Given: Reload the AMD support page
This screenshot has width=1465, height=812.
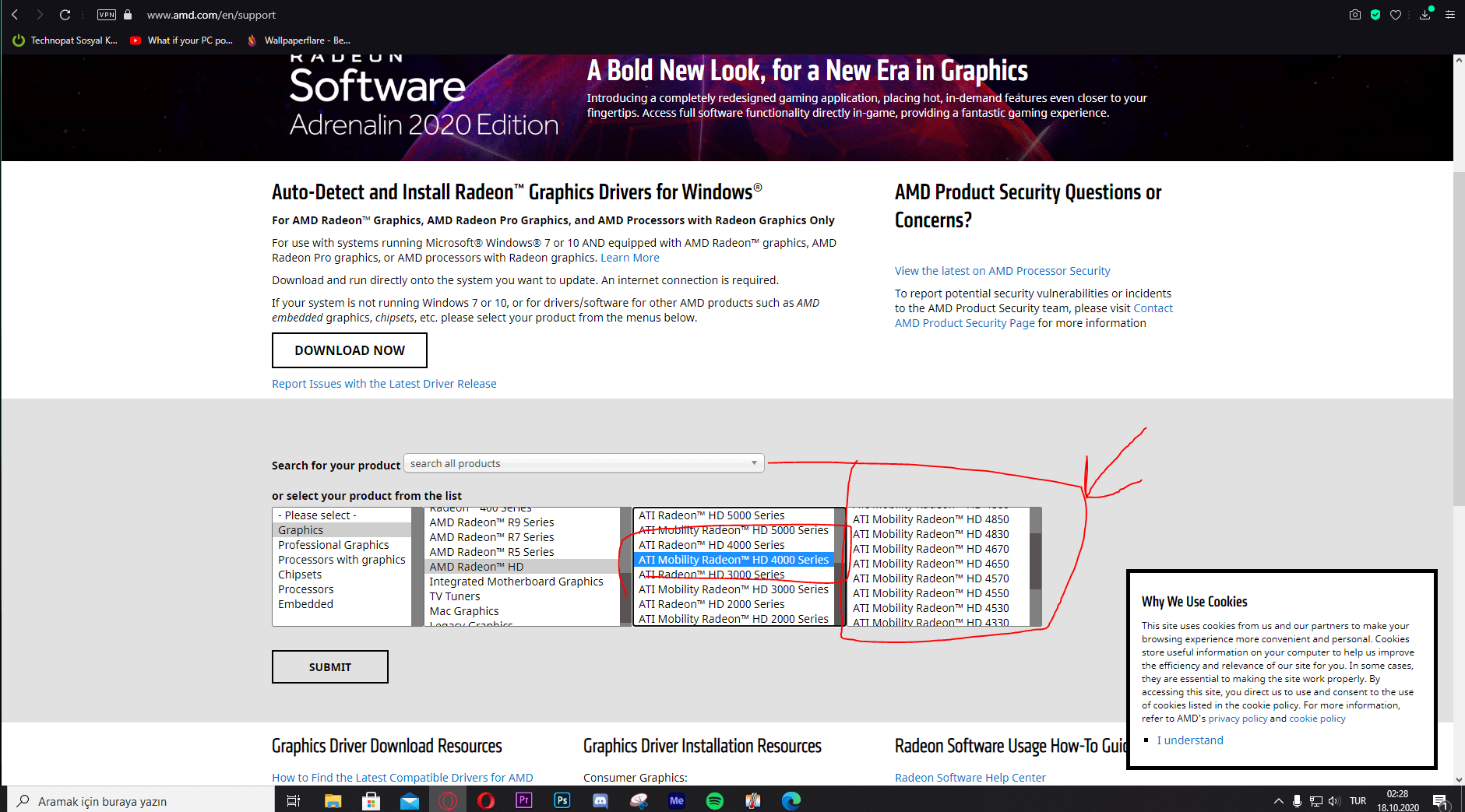Looking at the screenshot, I should (65, 15).
